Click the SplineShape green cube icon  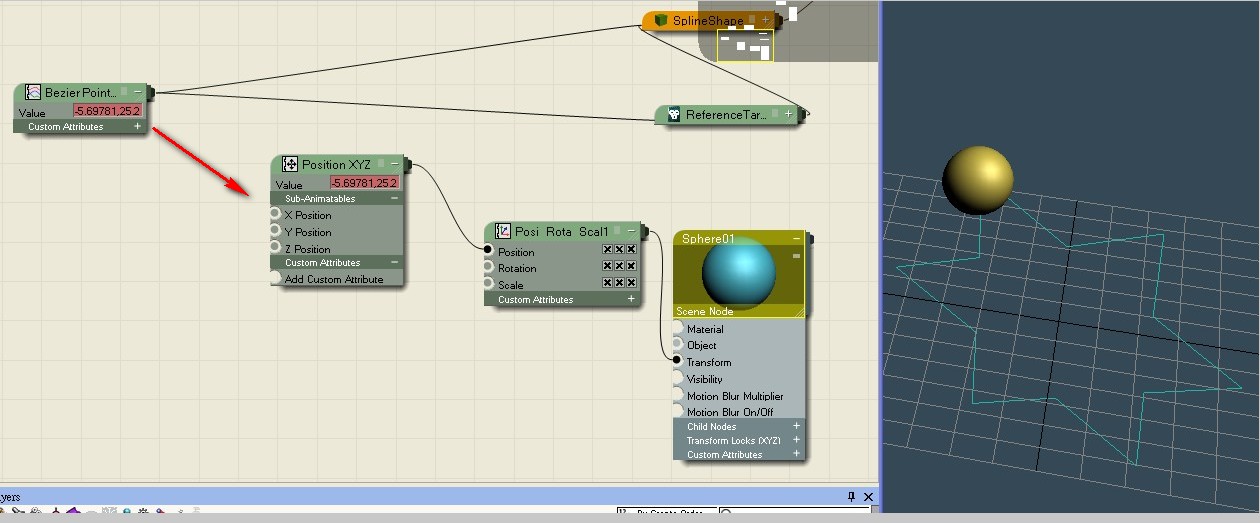click(x=660, y=20)
